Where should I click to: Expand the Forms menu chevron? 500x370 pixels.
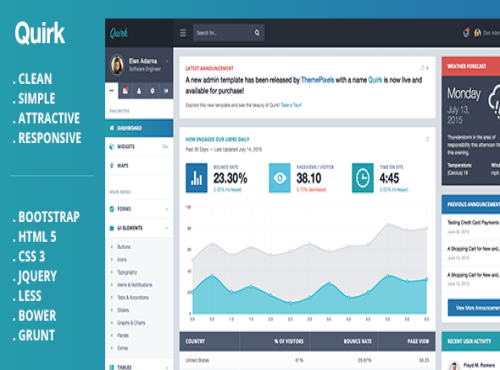167,209
